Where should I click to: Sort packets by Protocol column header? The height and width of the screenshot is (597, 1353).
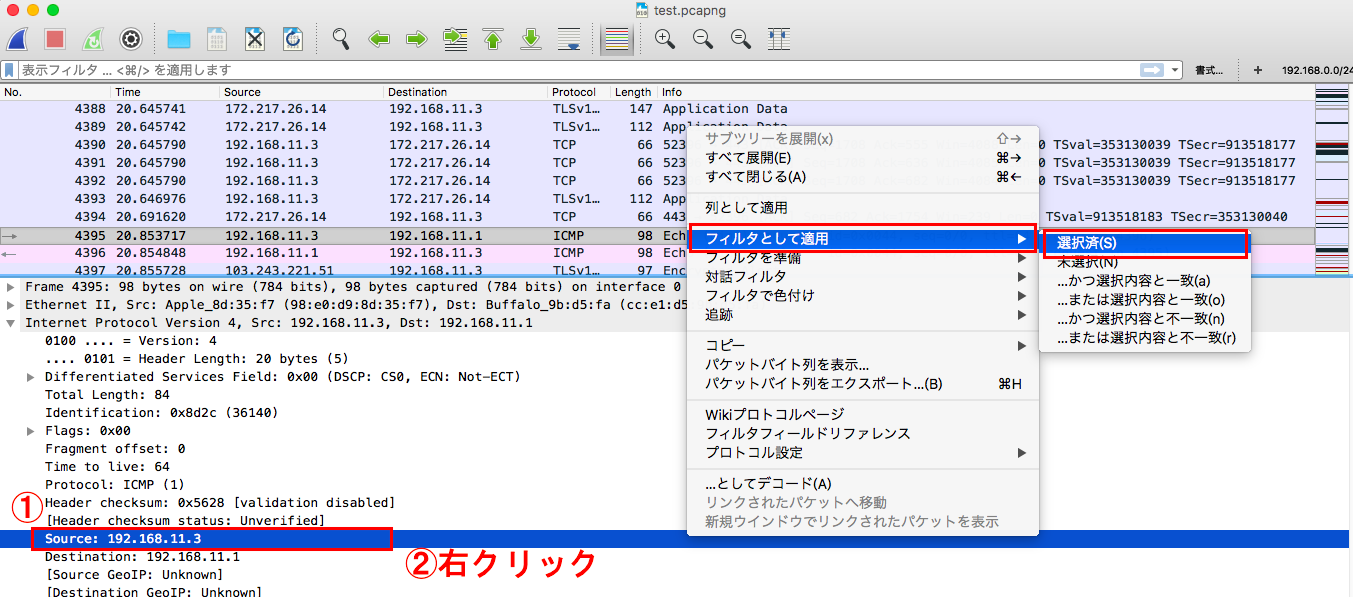[x=579, y=92]
